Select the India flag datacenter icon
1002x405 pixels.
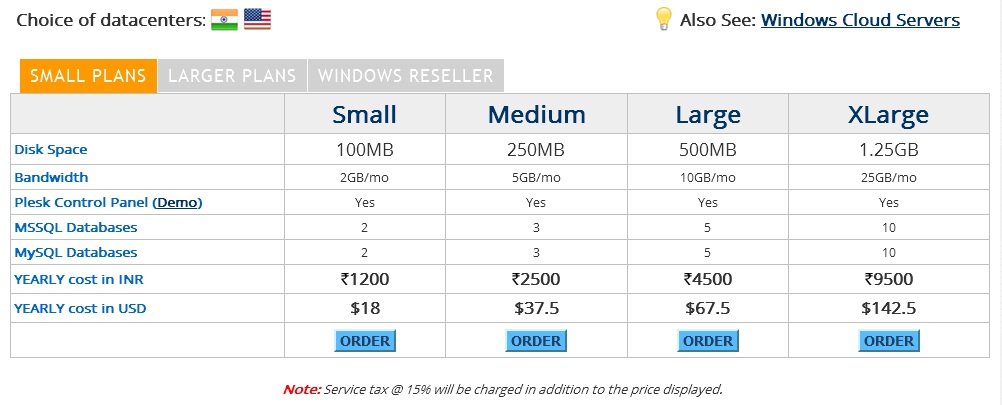[224, 19]
